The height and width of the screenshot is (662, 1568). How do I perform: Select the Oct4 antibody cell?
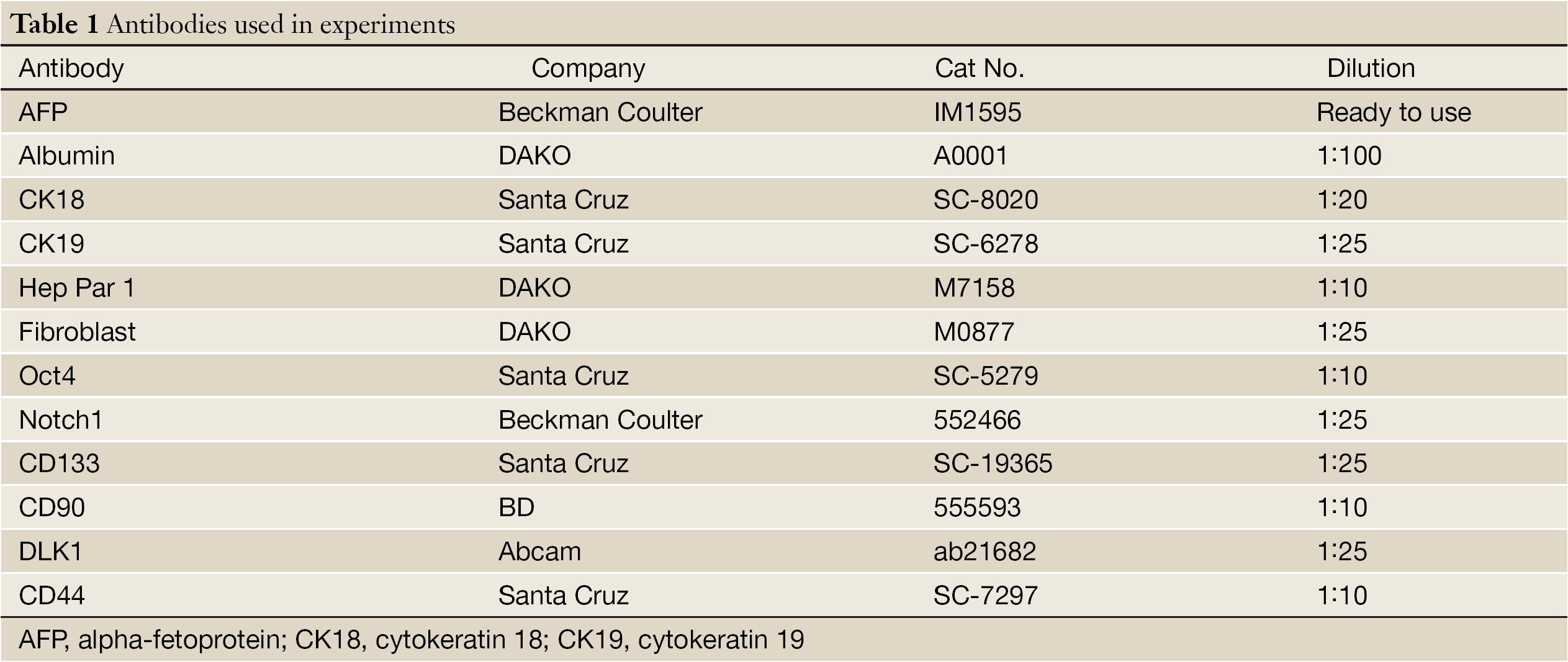(47, 376)
